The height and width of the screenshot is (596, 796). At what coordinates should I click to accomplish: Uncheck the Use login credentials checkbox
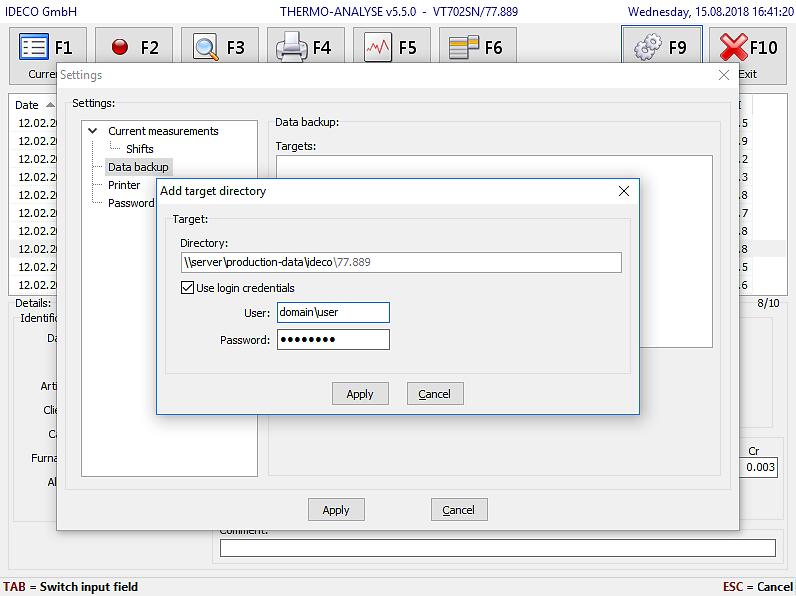(187, 288)
